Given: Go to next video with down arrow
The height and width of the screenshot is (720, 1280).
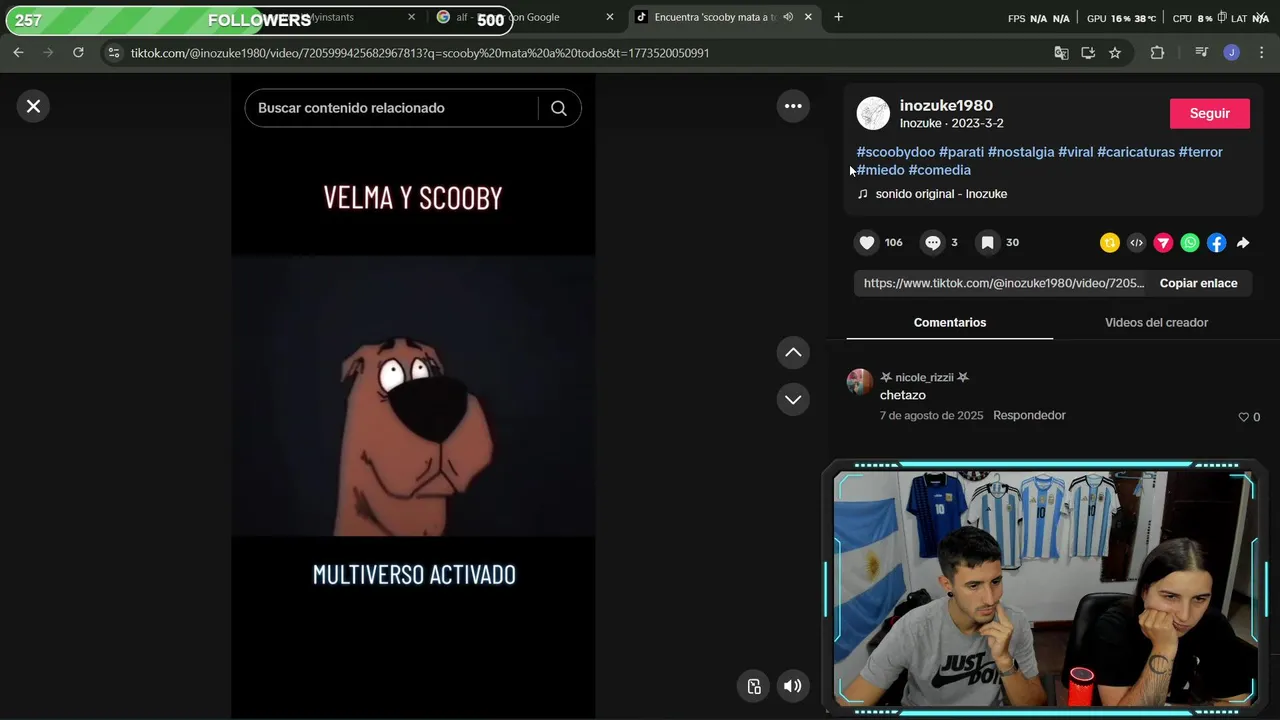Looking at the screenshot, I should (x=793, y=399).
